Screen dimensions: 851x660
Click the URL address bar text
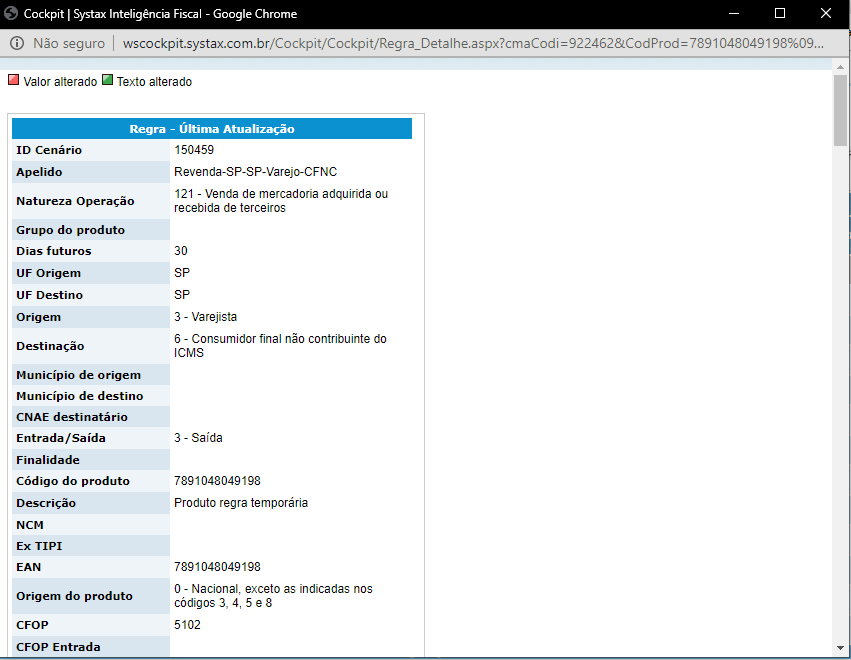pyautogui.click(x=473, y=43)
